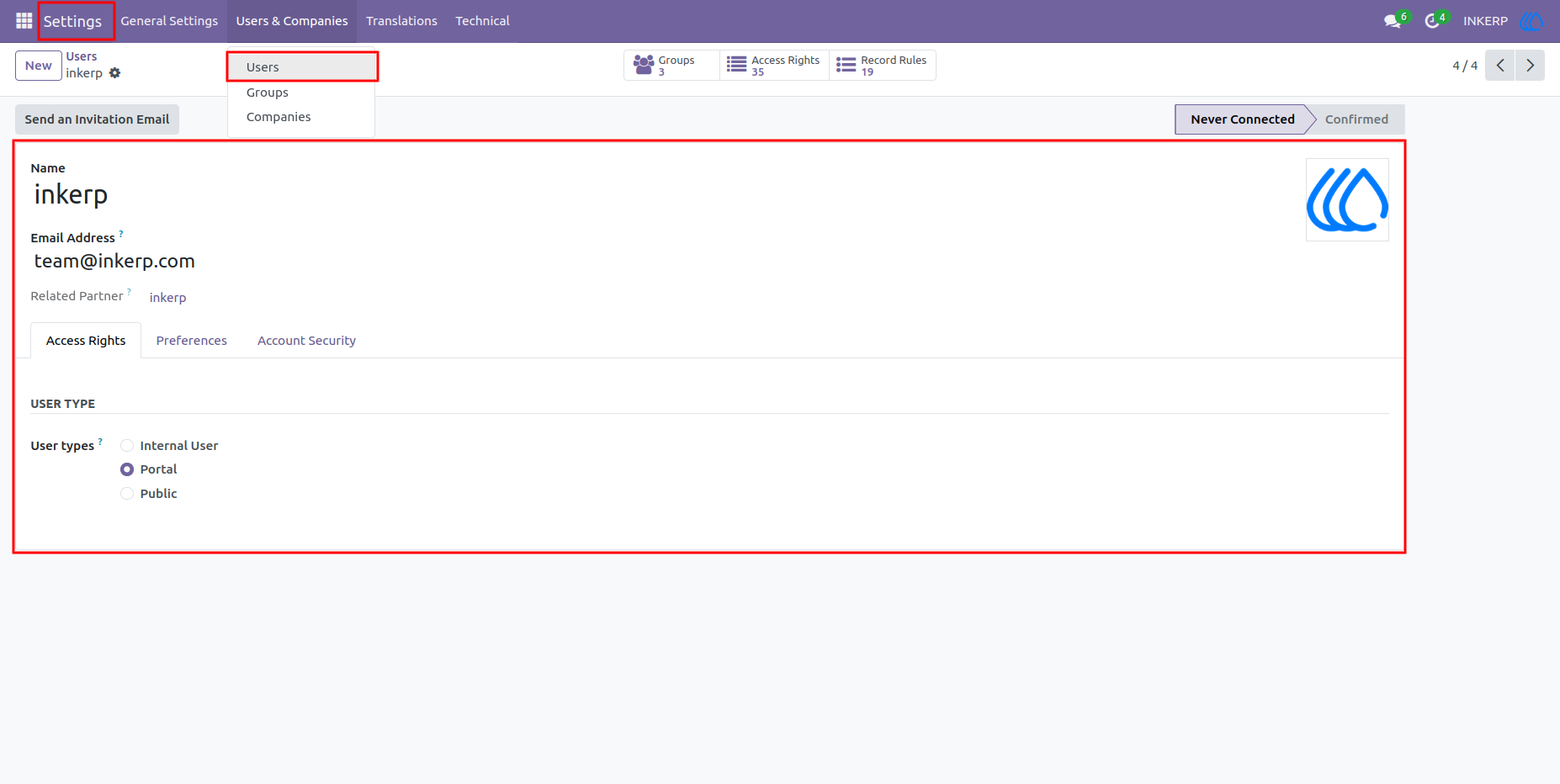The width and height of the screenshot is (1560, 784).
Task: Click the Email Address help question mark
Action: tap(121, 234)
